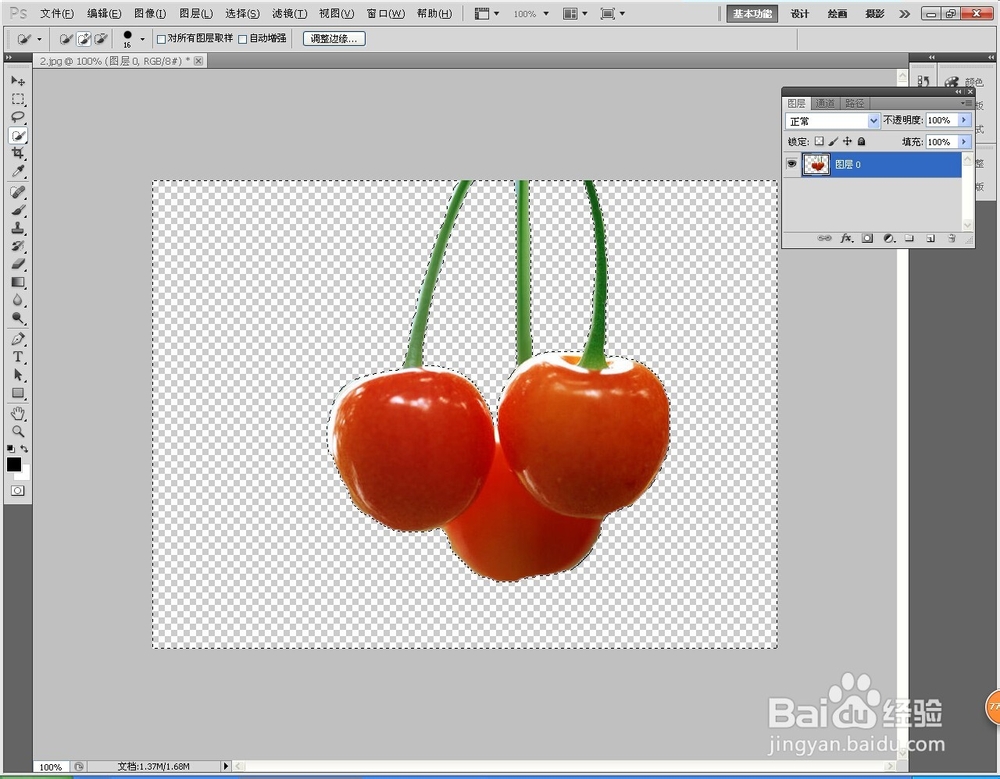Toggle lock transparent pixels
The height and width of the screenshot is (779, 1000).
click(x=819, y=141)
